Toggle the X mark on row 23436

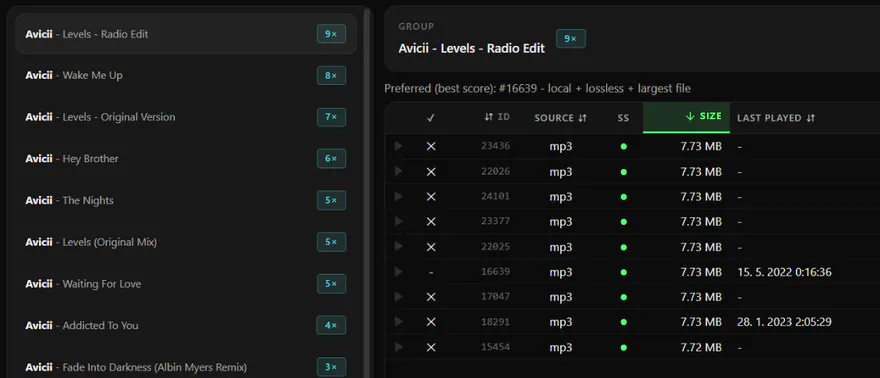coord(431,146)
